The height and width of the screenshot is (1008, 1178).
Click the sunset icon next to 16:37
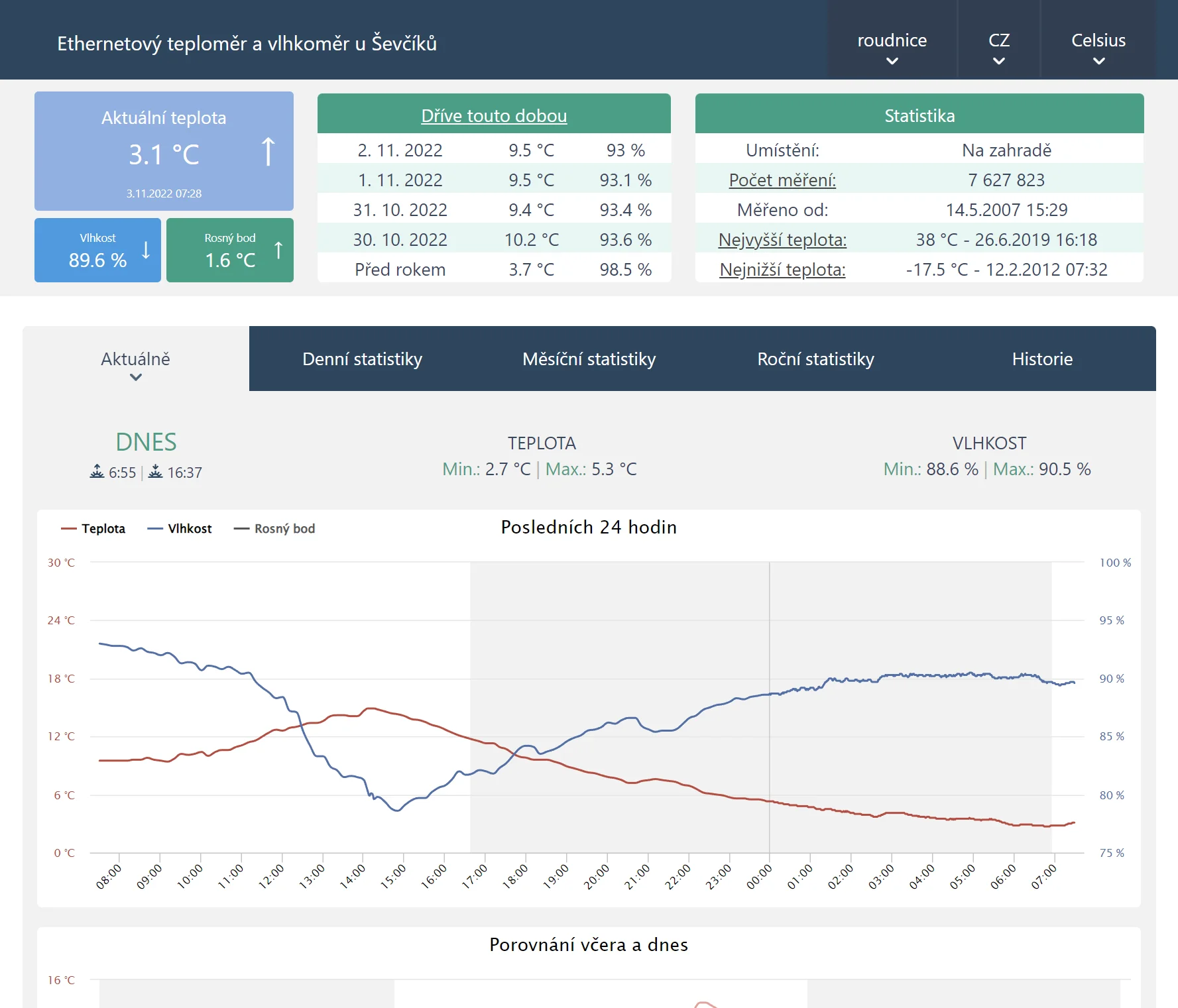(155, 471)
